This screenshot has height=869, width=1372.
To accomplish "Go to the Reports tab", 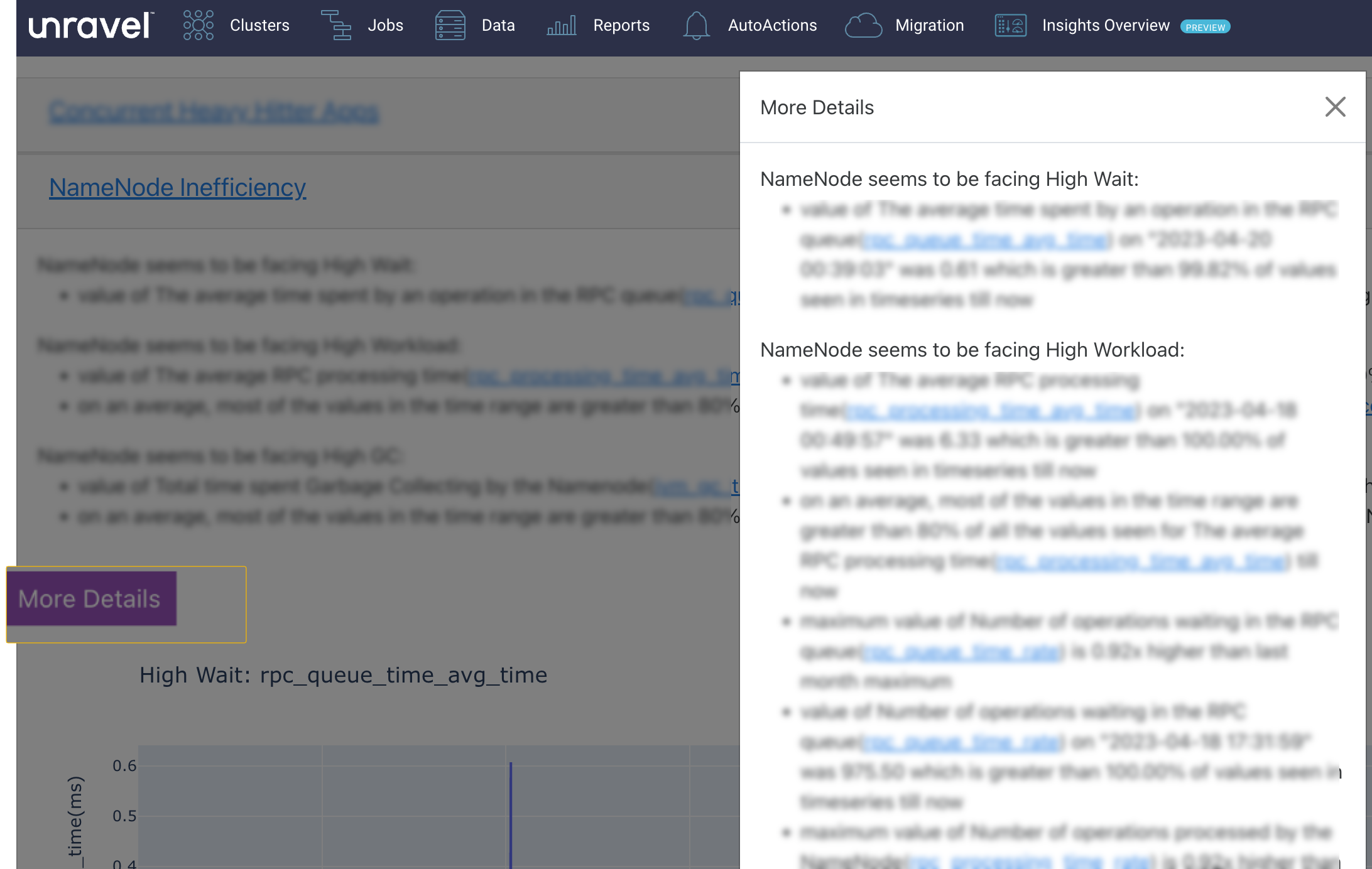I will coord(621,26).
